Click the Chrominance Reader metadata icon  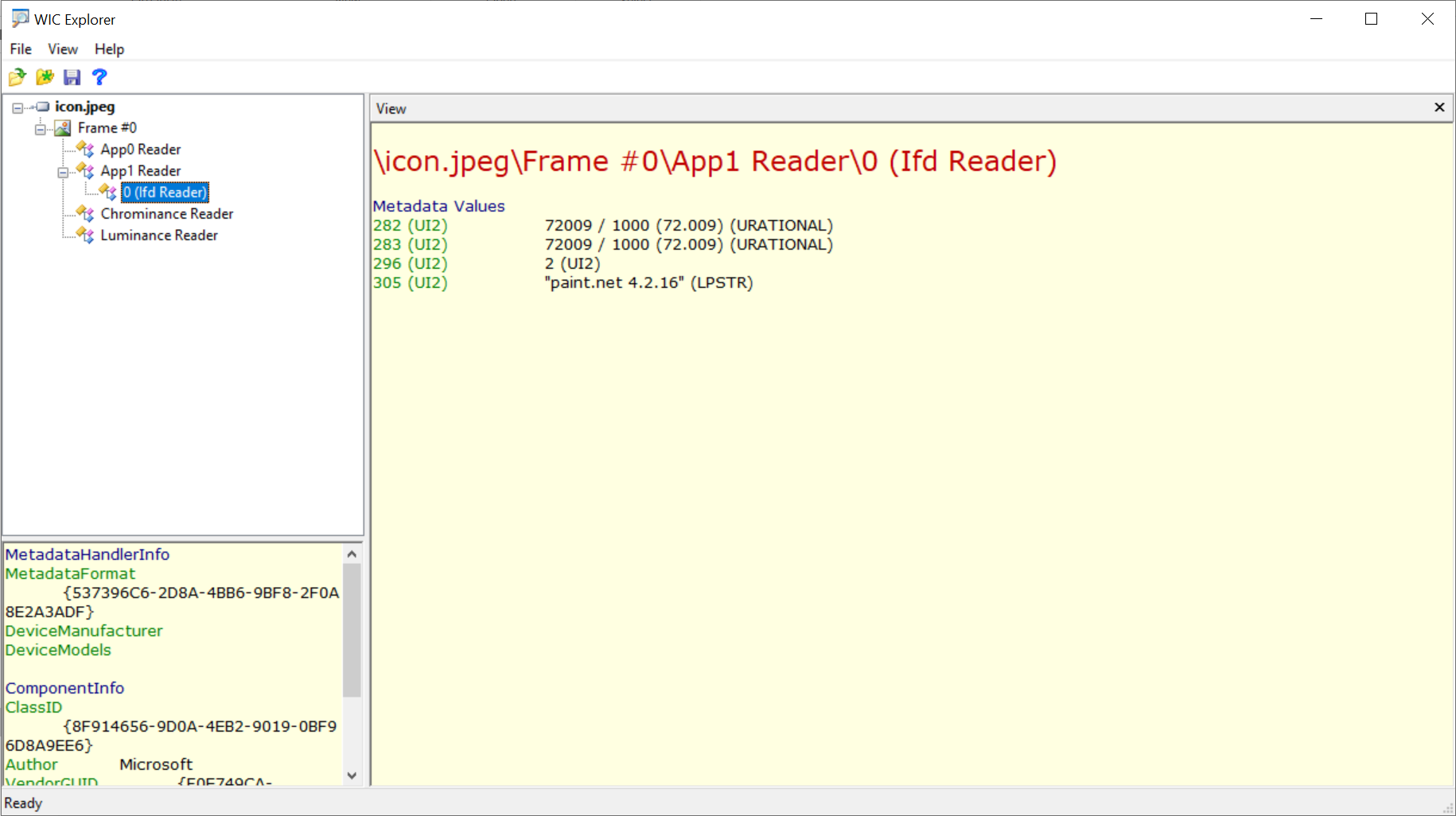(84, 213)
